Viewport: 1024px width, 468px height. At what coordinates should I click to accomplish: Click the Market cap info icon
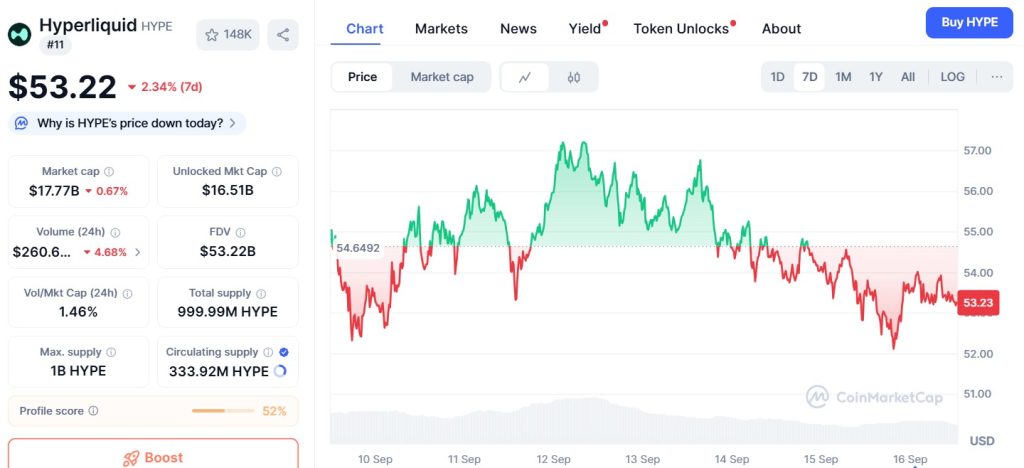[x=109, y=172]
